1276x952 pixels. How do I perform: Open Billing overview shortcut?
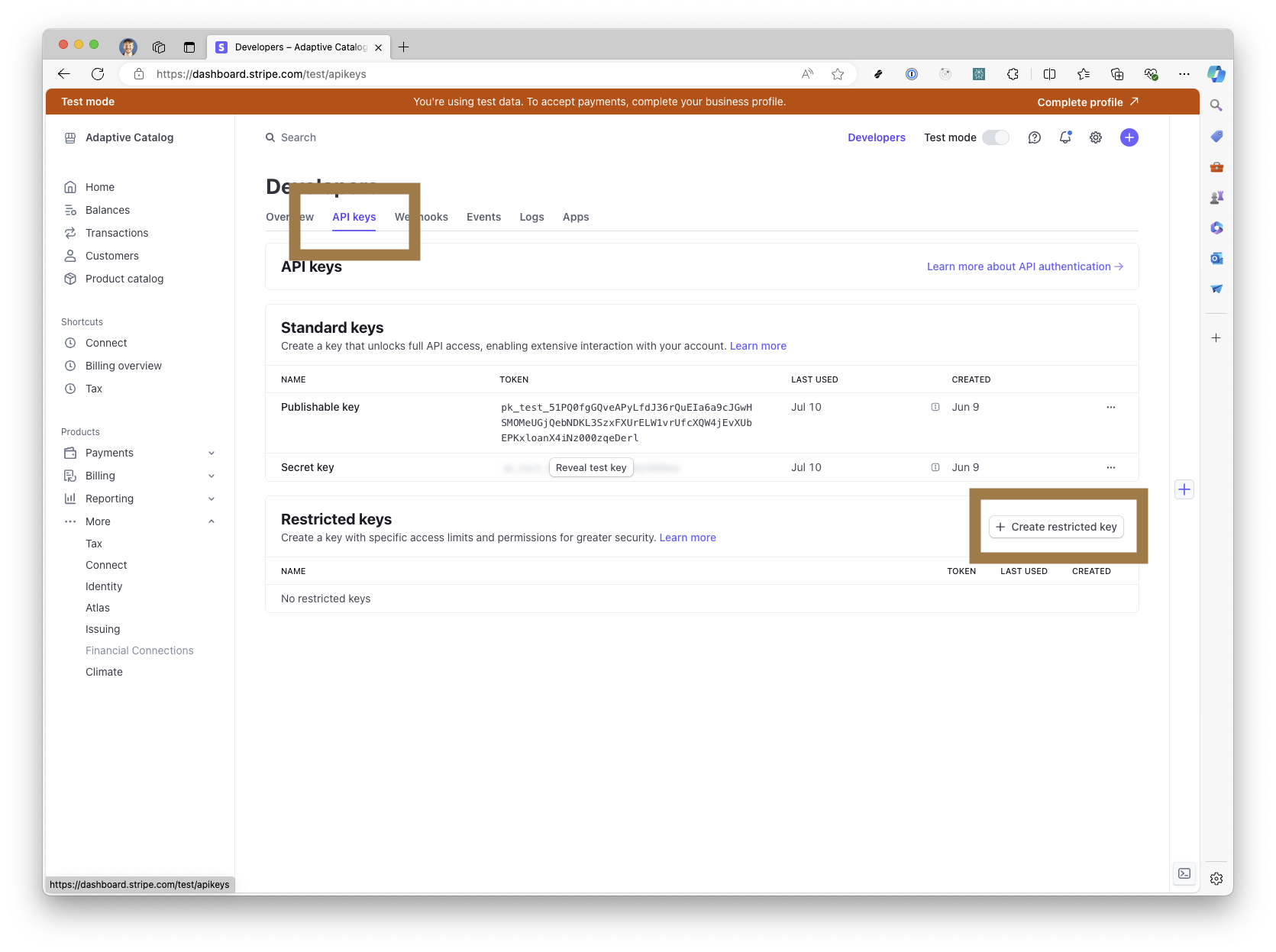click(x=123, y=366)
